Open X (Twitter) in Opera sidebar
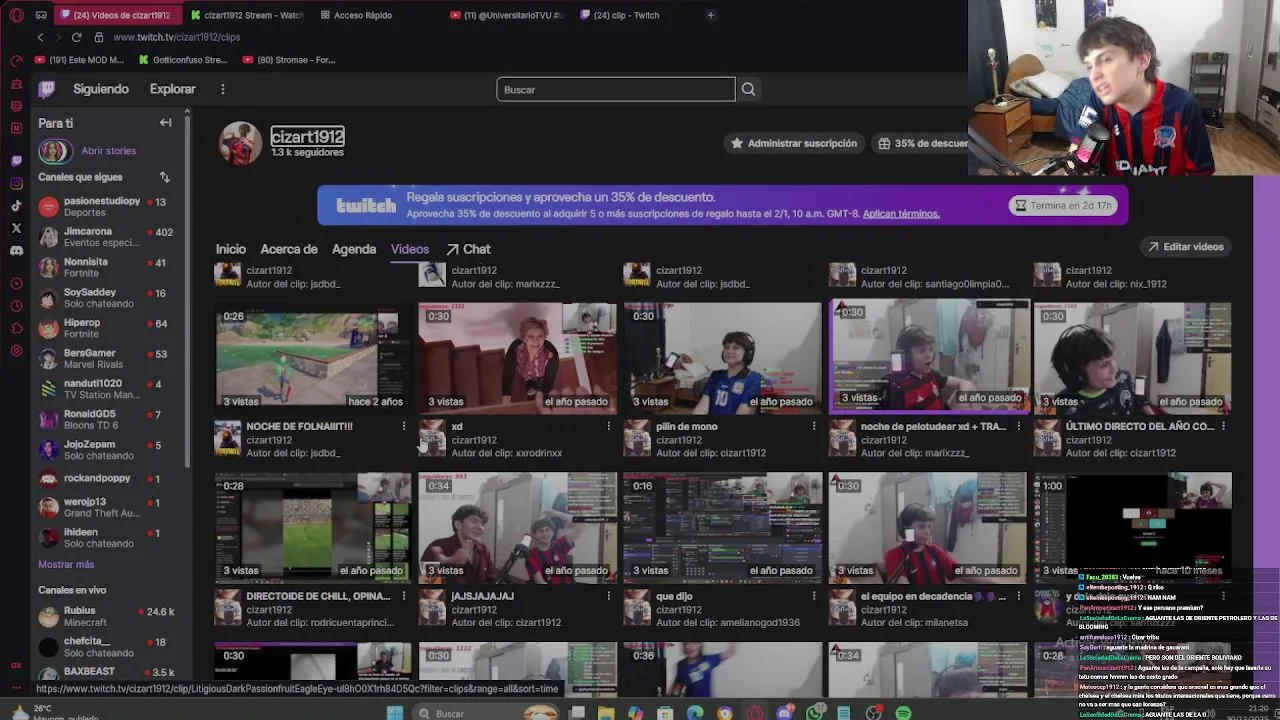 pos(16,228)
